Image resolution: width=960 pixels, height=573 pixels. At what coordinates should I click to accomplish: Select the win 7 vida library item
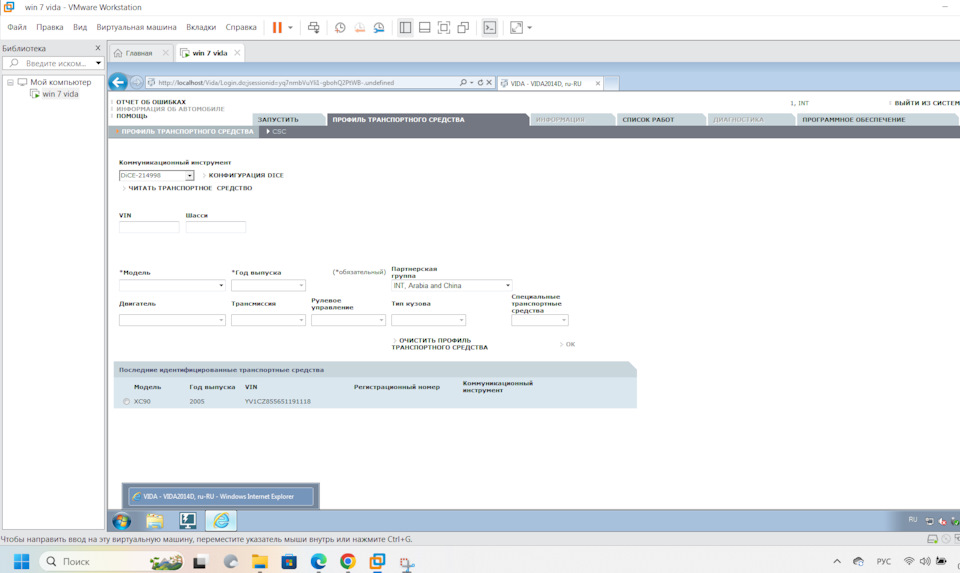[60, 94]
